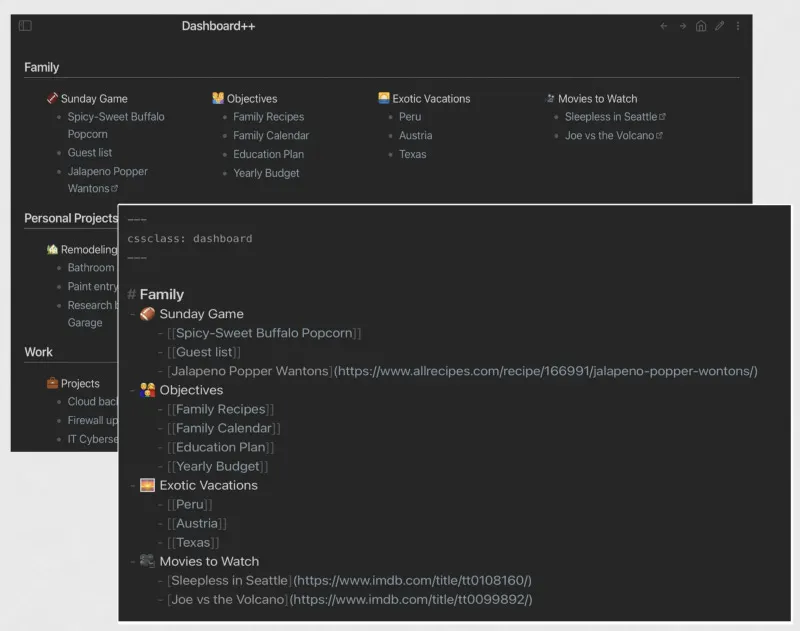Click the Personal Projects heading
Screen dimensions: 800x631
coord(71,218)
